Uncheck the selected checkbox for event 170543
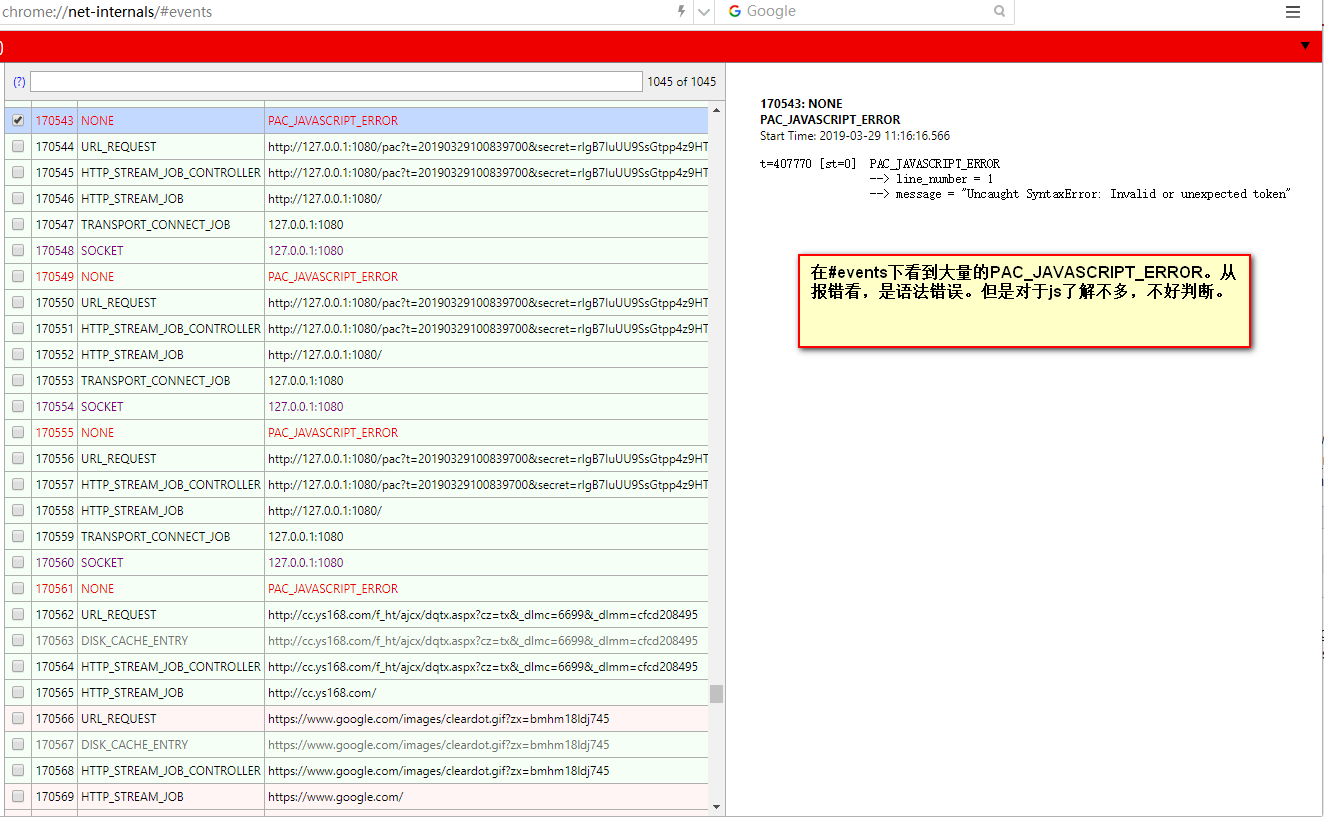 [x=17, y=119]
